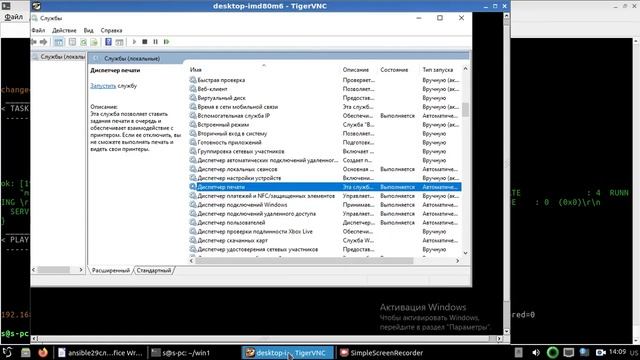The image size is (640, 360).
Task: Stop the service with the Stop icon
Action: (144, 42)
